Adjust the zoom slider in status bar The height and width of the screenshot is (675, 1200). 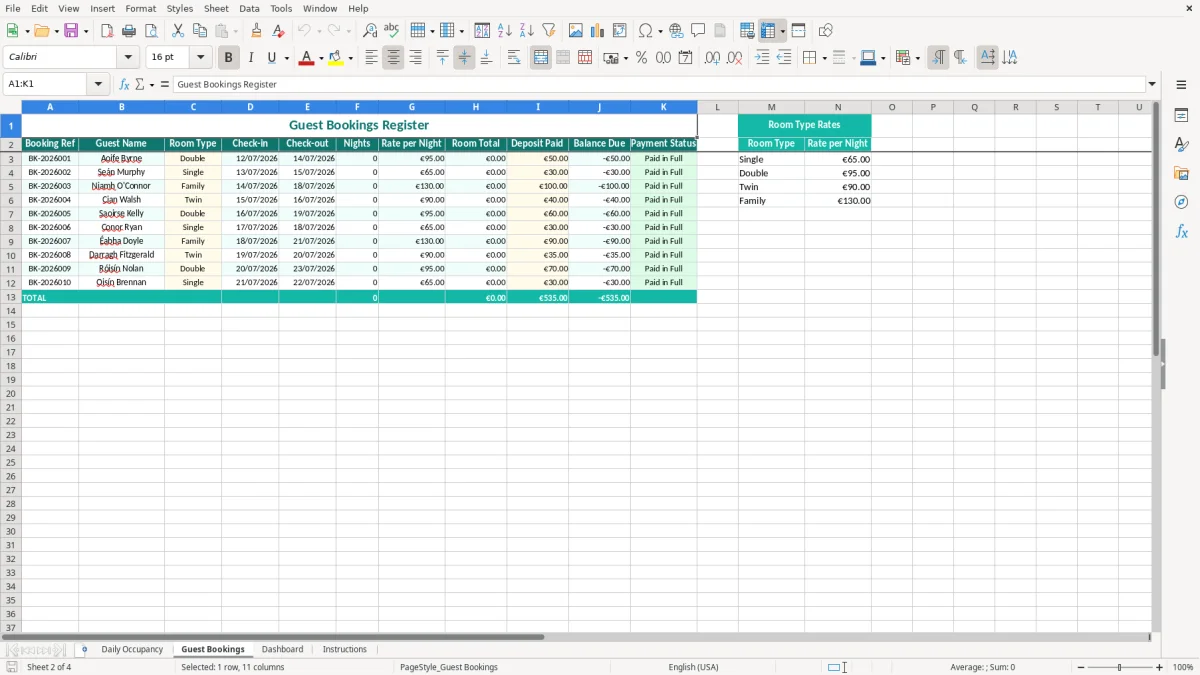coord(1120,667)
